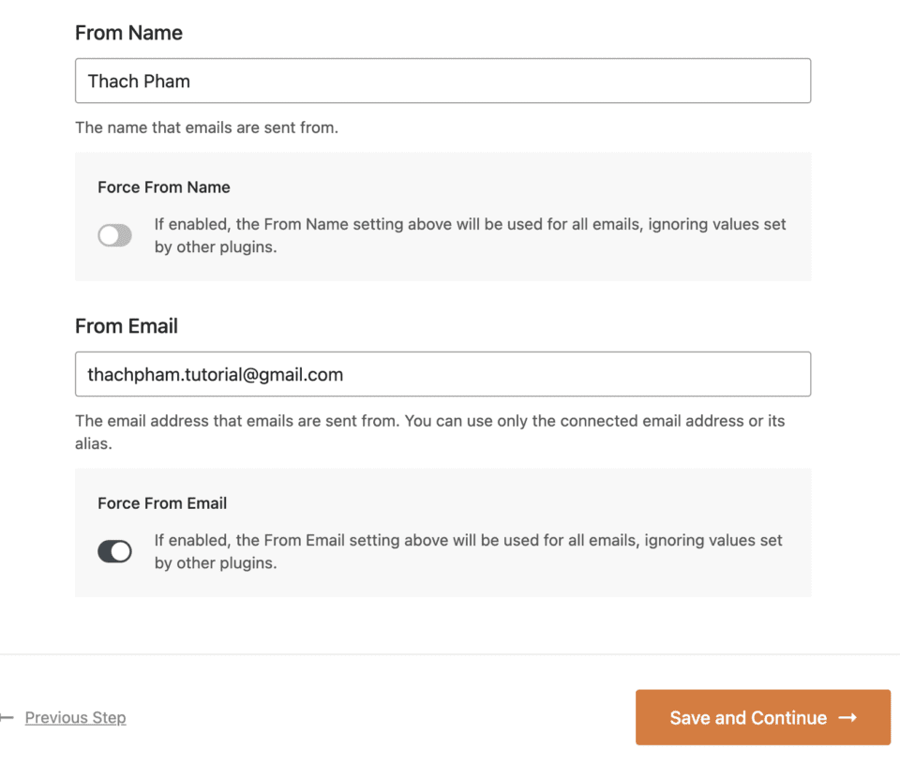
Task: Click the Force From Name description text
Action: [470, 235]
